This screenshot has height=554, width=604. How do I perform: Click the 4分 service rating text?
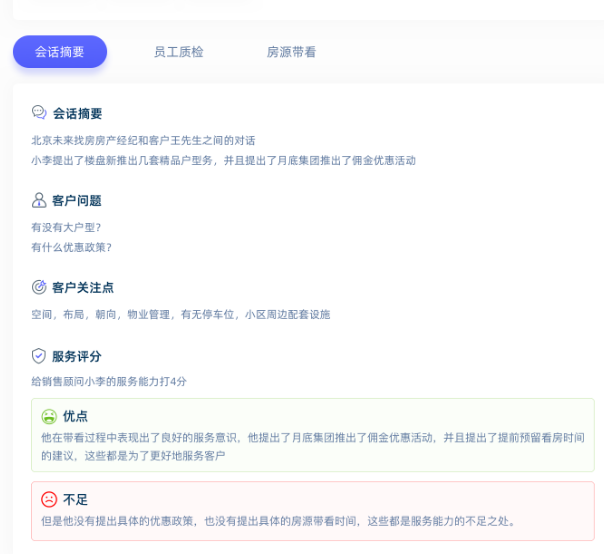[109, 381]
